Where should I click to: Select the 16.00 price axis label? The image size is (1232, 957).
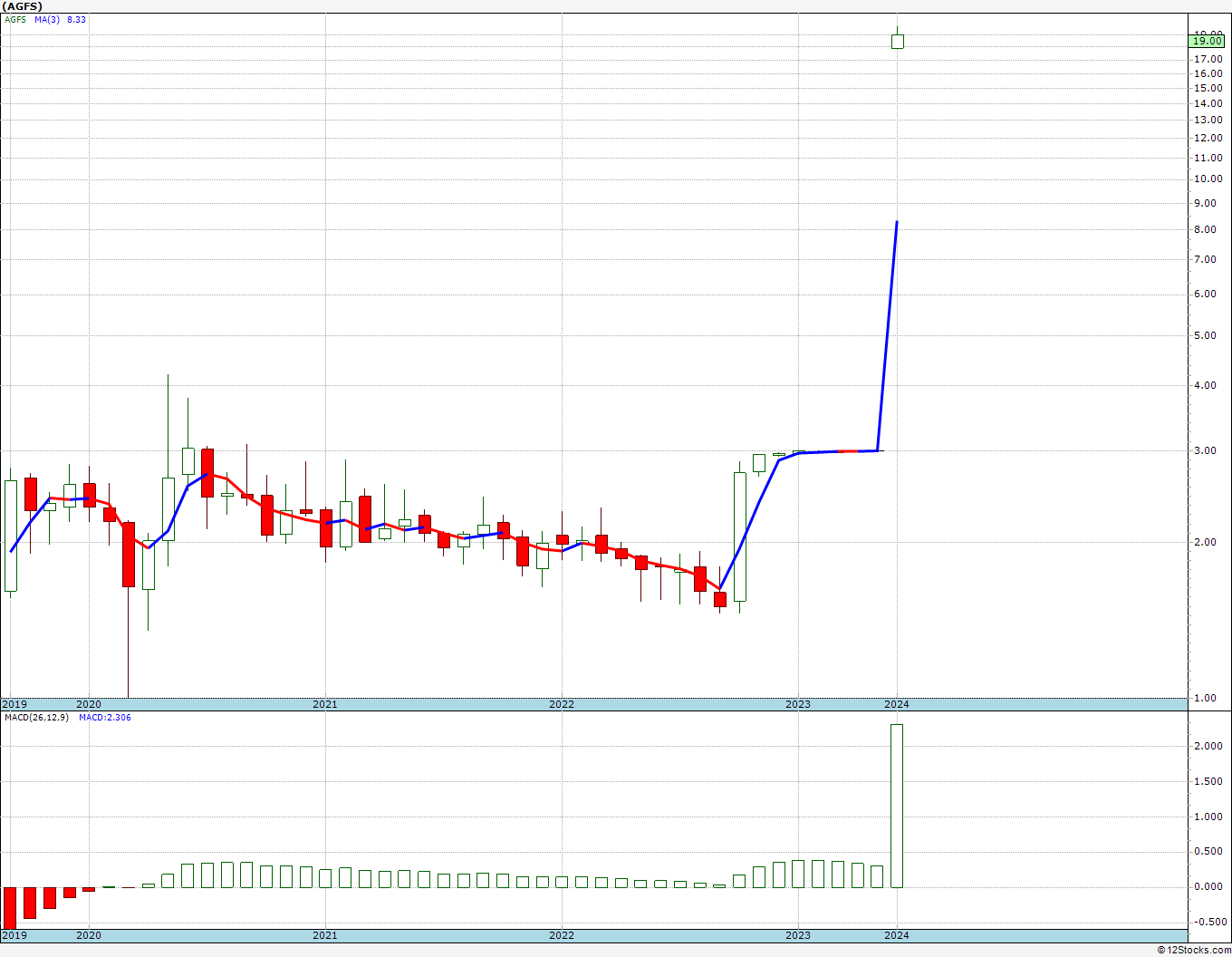[1208, 73]
